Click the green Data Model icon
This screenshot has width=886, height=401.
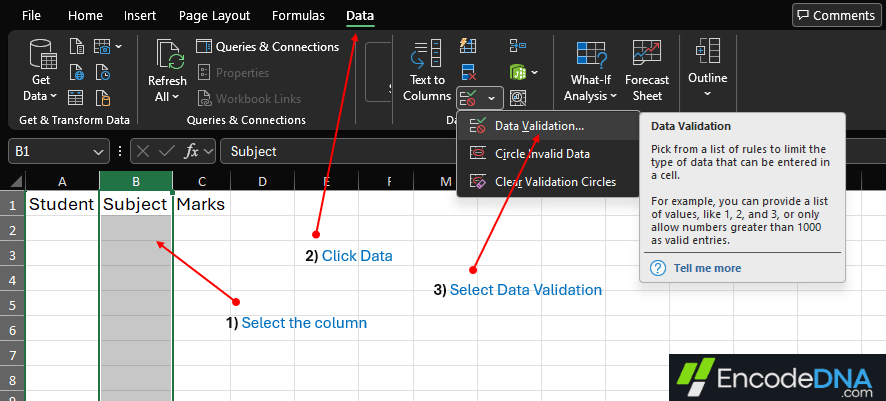(518, 72)
